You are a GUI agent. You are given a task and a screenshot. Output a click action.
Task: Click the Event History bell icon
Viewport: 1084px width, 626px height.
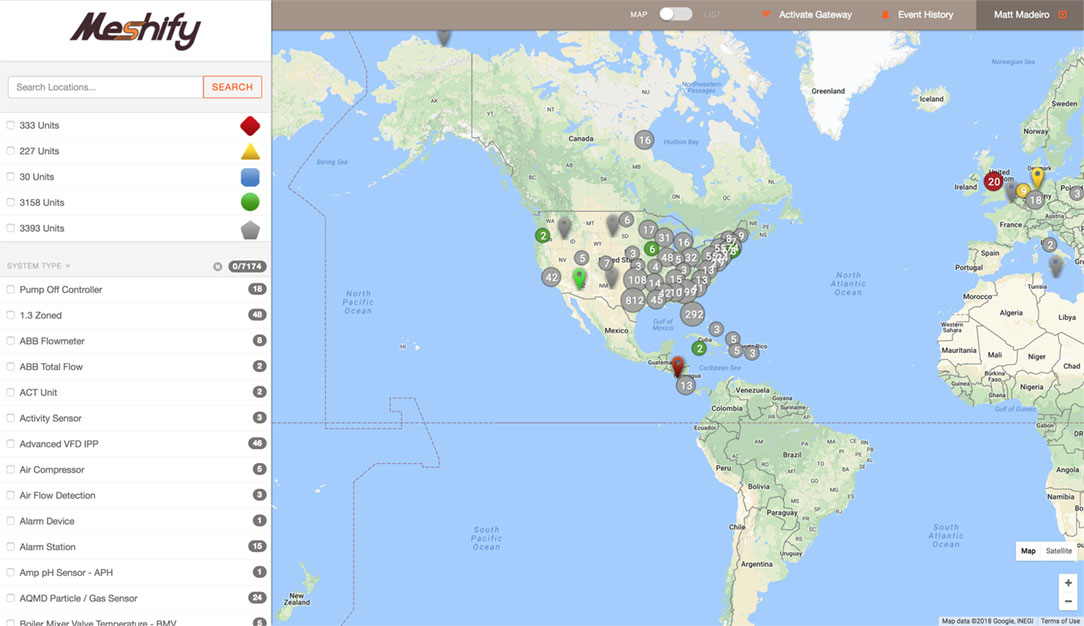885,15
